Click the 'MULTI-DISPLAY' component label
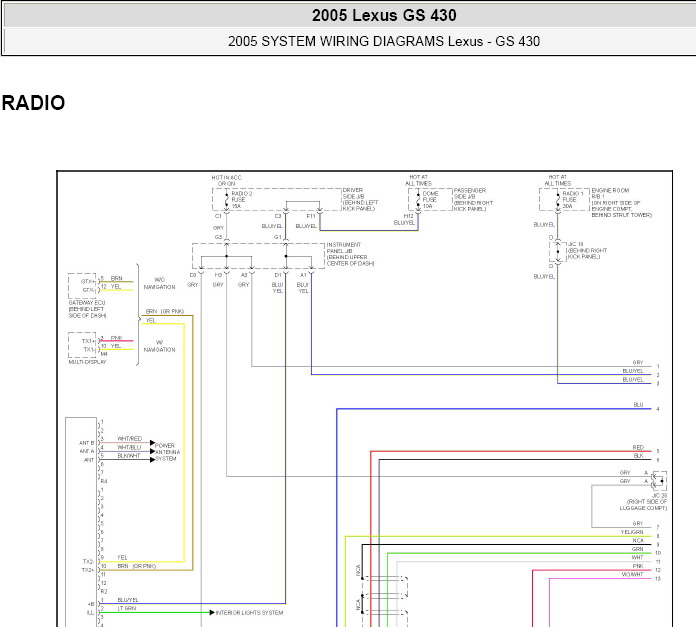The image size is (696, 627). point(87,362)
